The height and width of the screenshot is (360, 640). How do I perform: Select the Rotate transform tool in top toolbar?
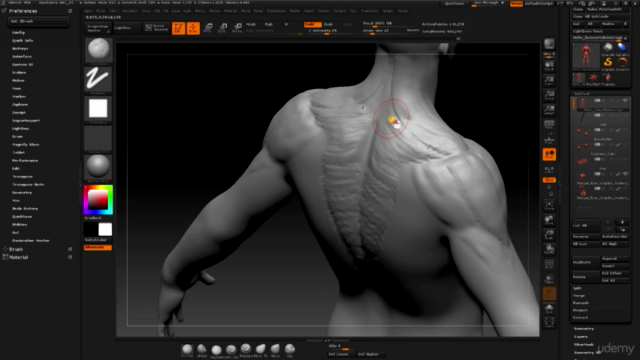237,28
